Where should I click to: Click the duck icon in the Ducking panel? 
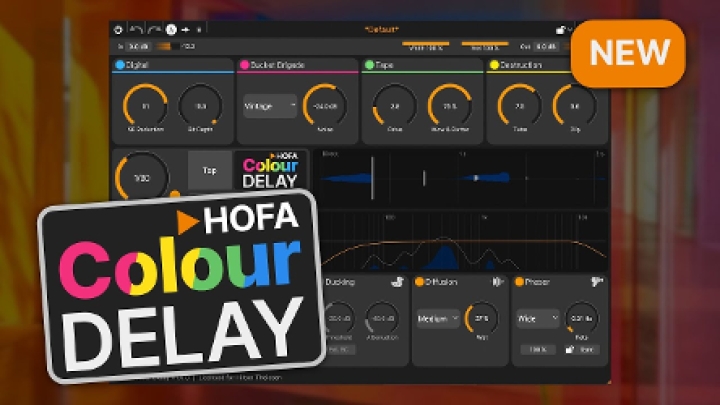point(397,281)
